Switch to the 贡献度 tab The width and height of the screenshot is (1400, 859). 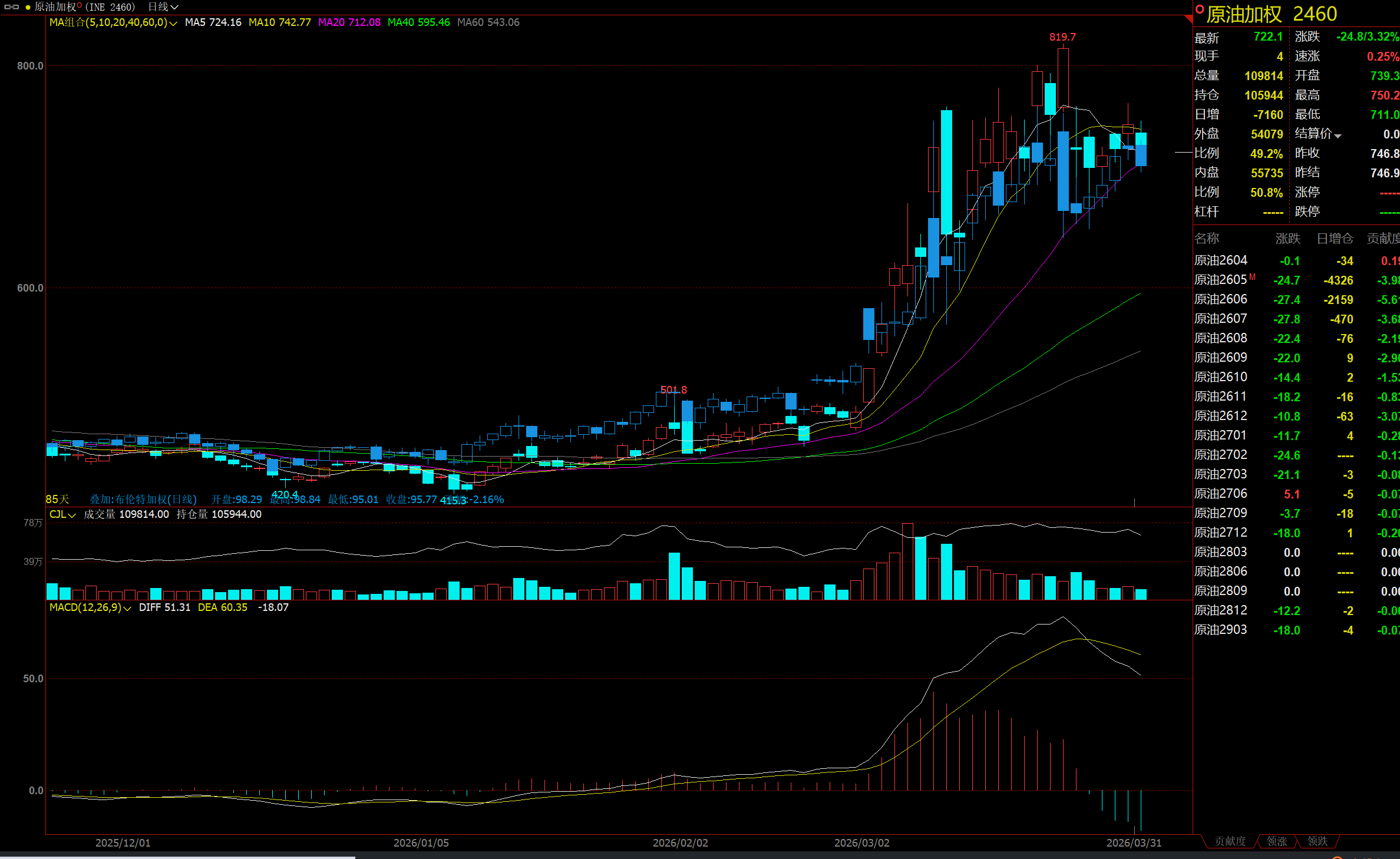1230,841
